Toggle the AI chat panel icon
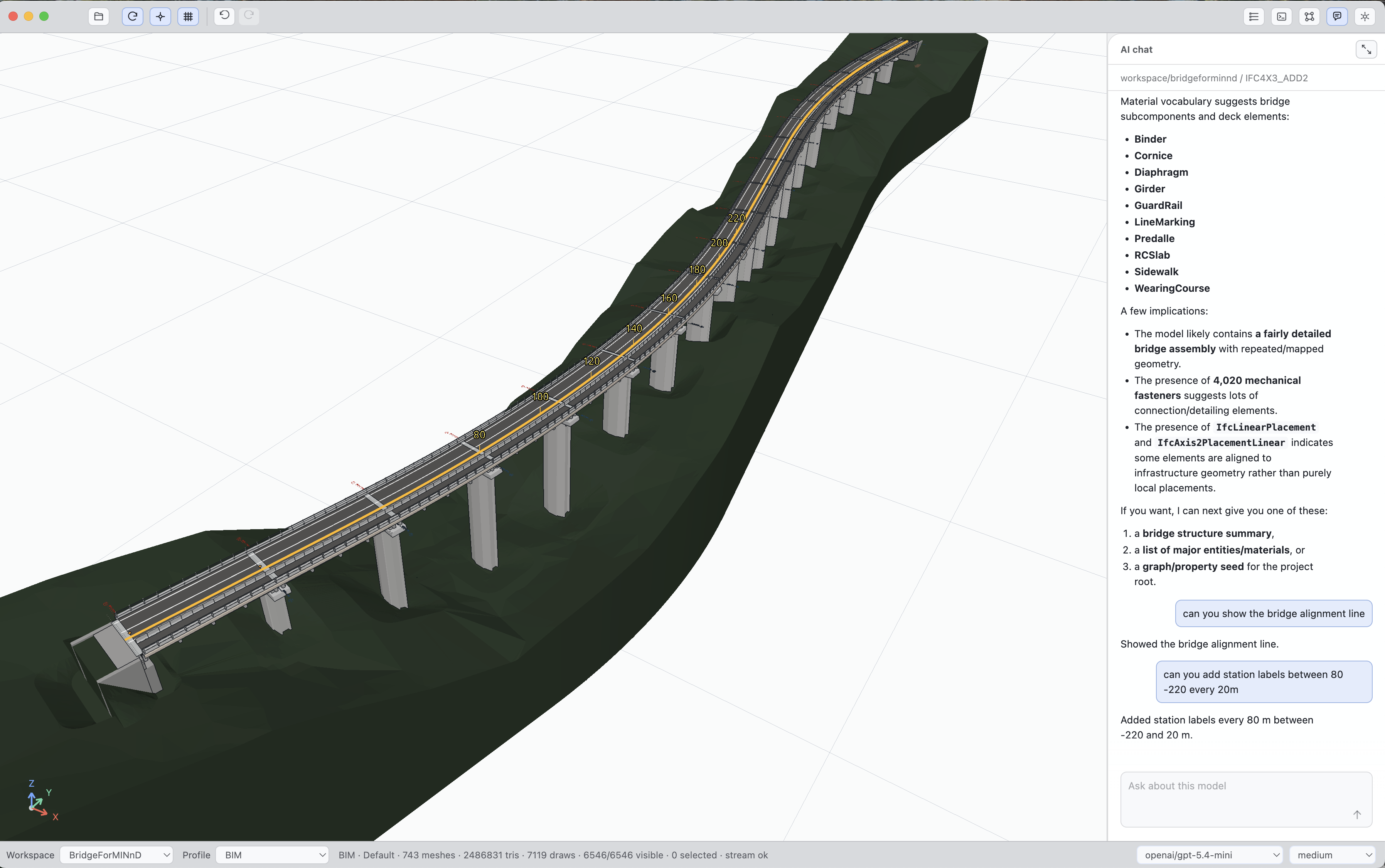 pos(1337,16)
